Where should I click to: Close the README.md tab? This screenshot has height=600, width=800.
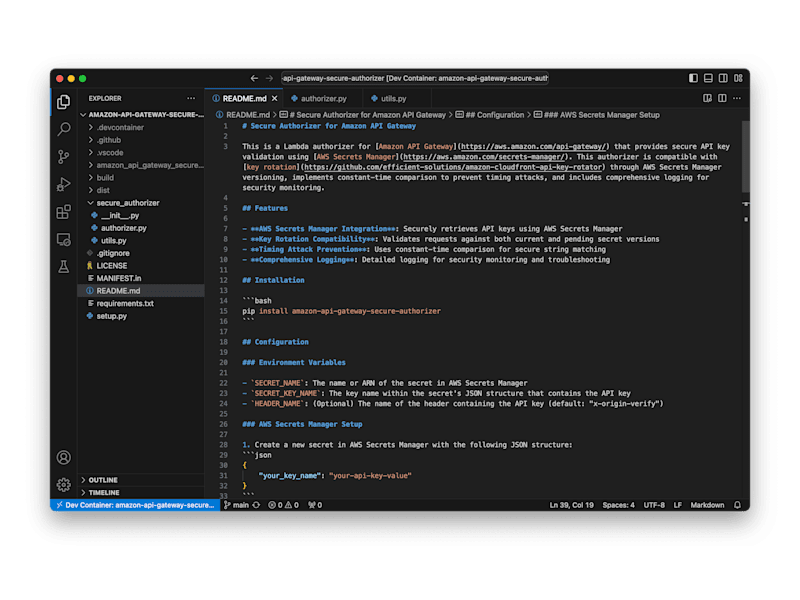274,98
